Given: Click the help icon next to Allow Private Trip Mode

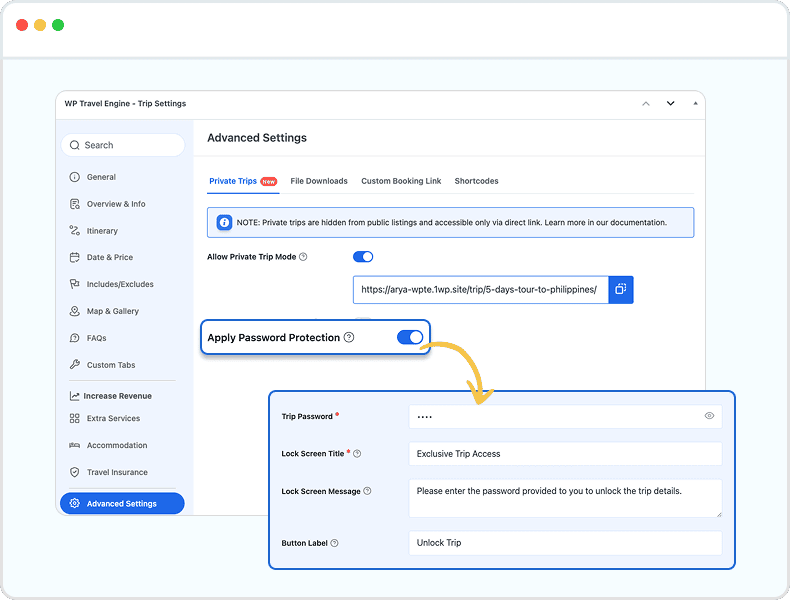Looking at the screenshot, I should pos(303,257).
